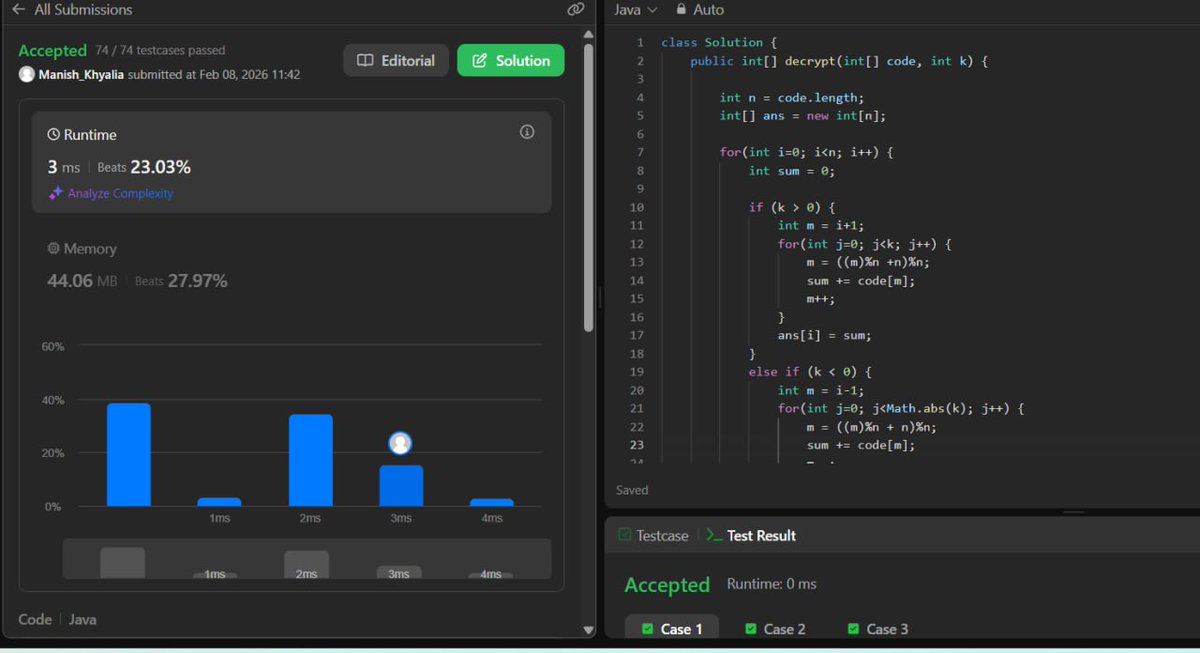Click the green check icon on Case 1
Image resolution: width=1200 pixels, height=653 pixels.
[647, 629]
